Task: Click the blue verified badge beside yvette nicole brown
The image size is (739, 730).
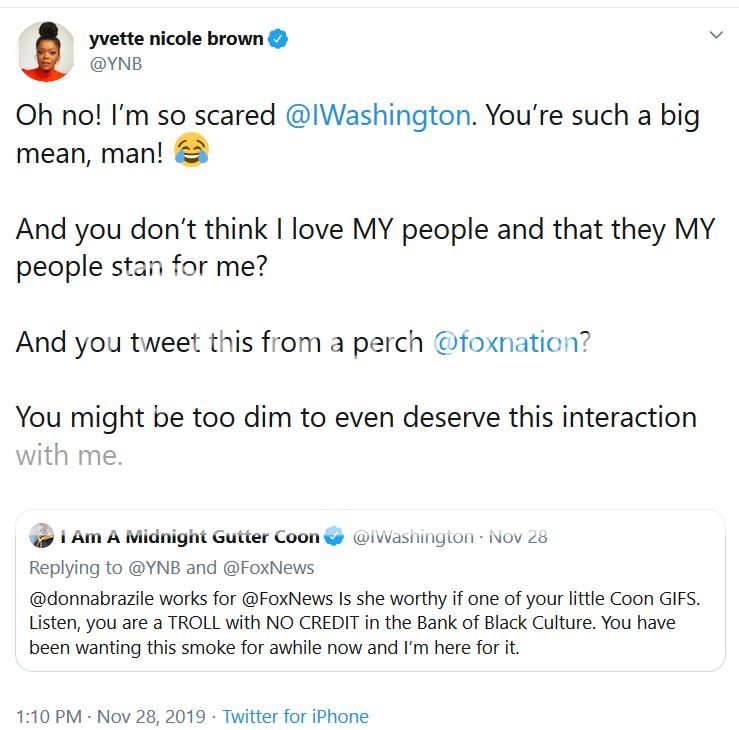Action: click(281, 40)
